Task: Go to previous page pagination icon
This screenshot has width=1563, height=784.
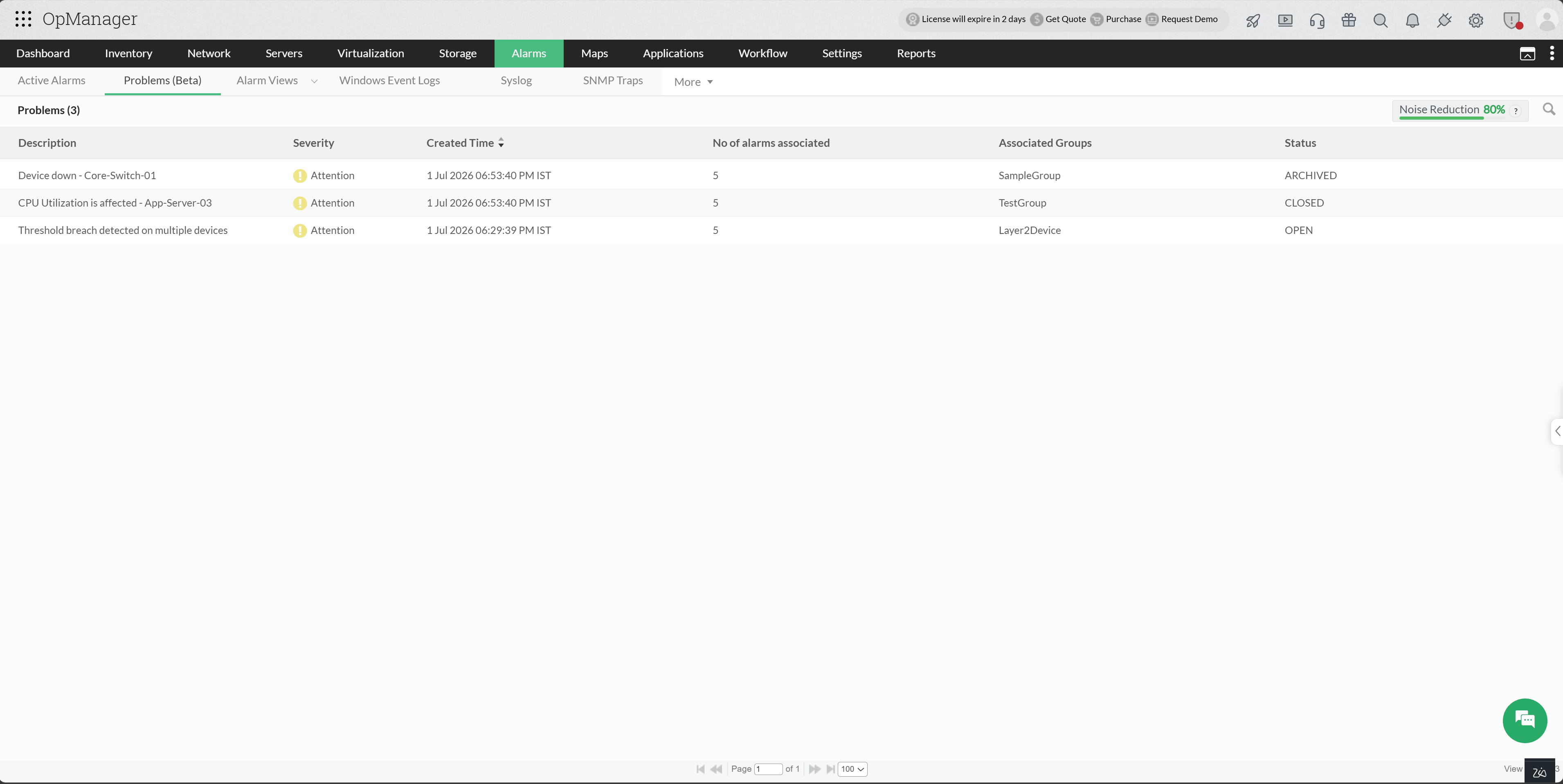Action: (716, 769)
